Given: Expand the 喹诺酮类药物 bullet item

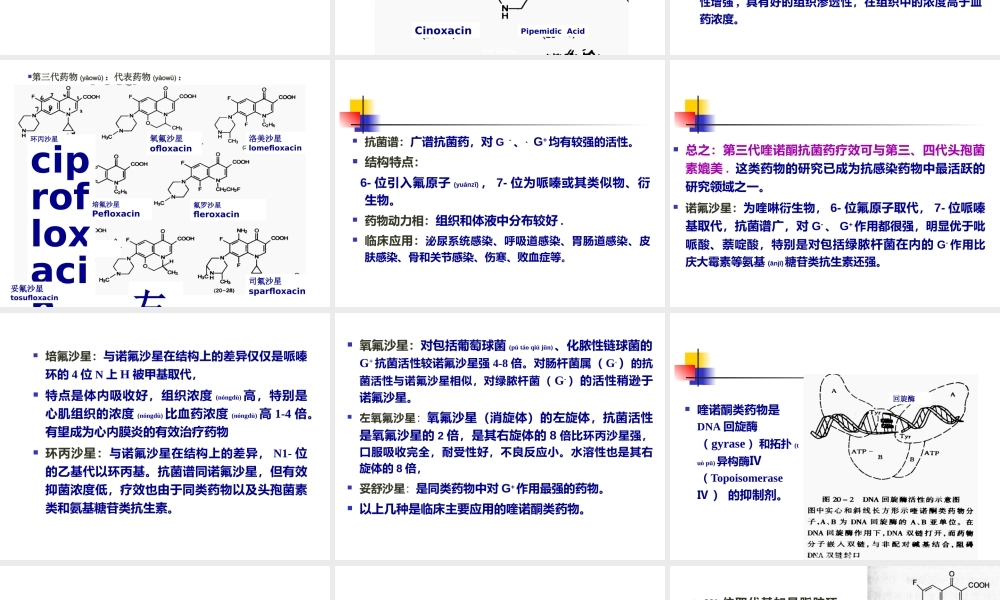Looking at the screenshot, I should point(687,409).
